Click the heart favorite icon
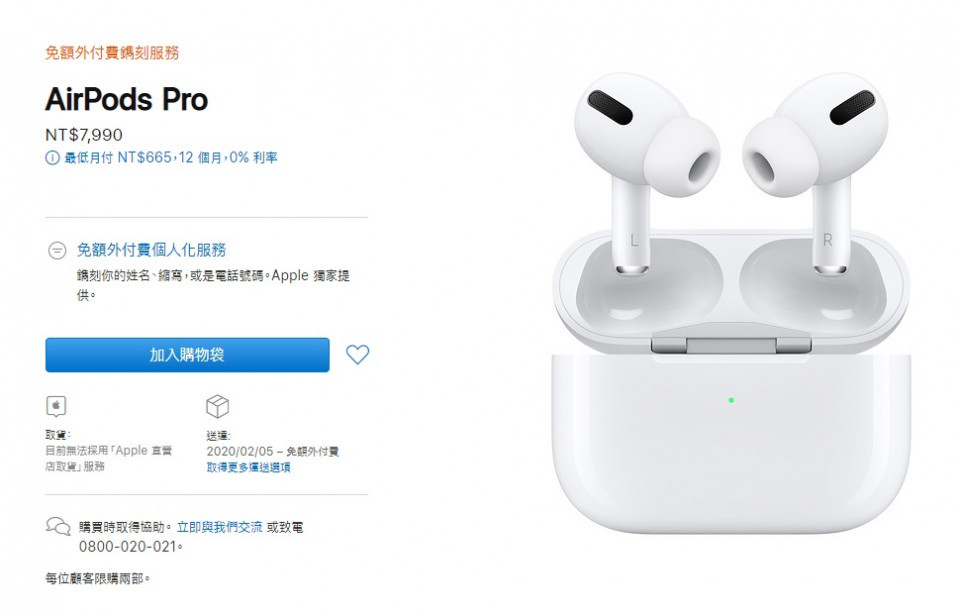This screenshot has width=960, height=616. (358, 355)
